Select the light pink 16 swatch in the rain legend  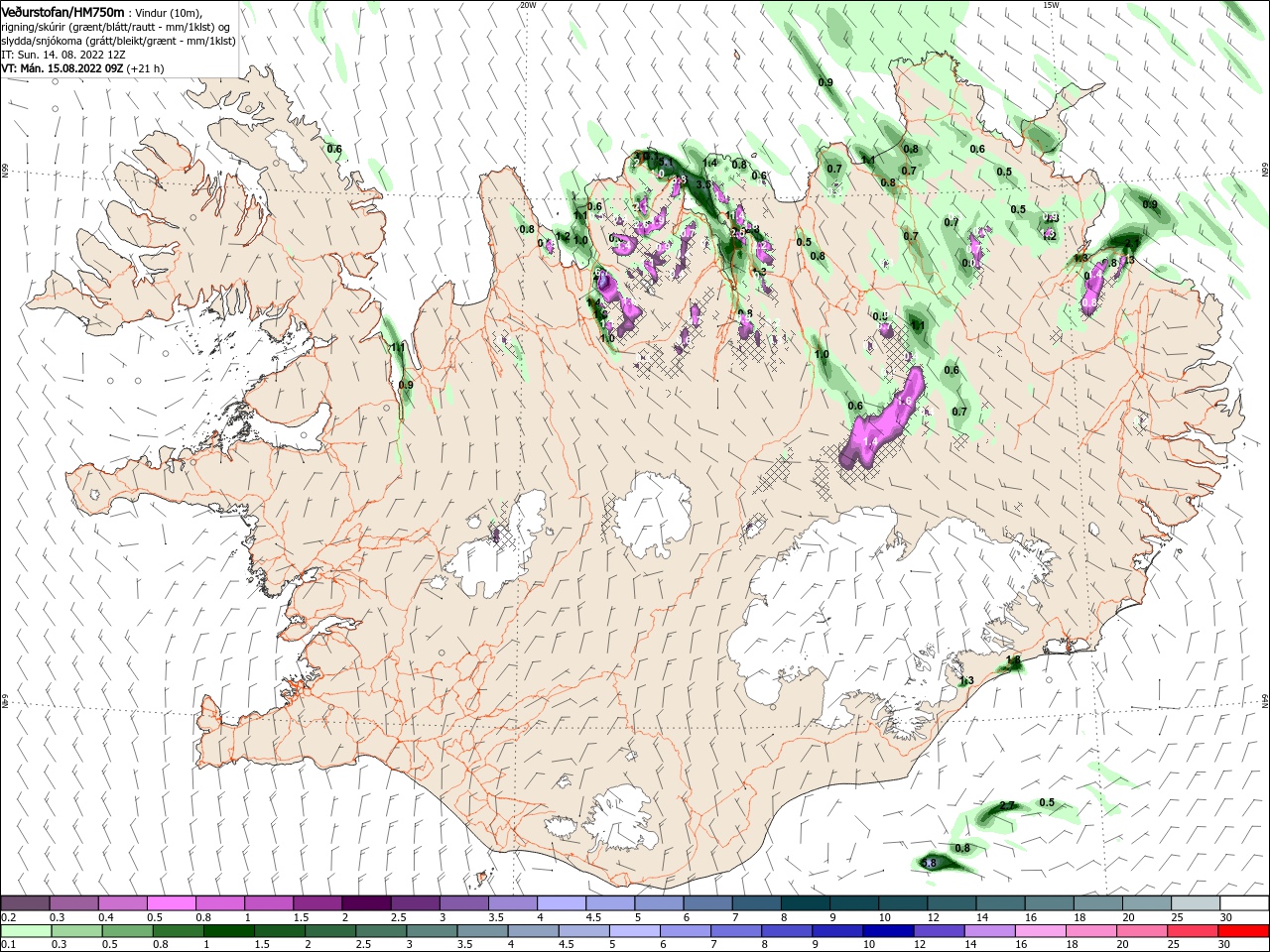(x=1041, y=931)
